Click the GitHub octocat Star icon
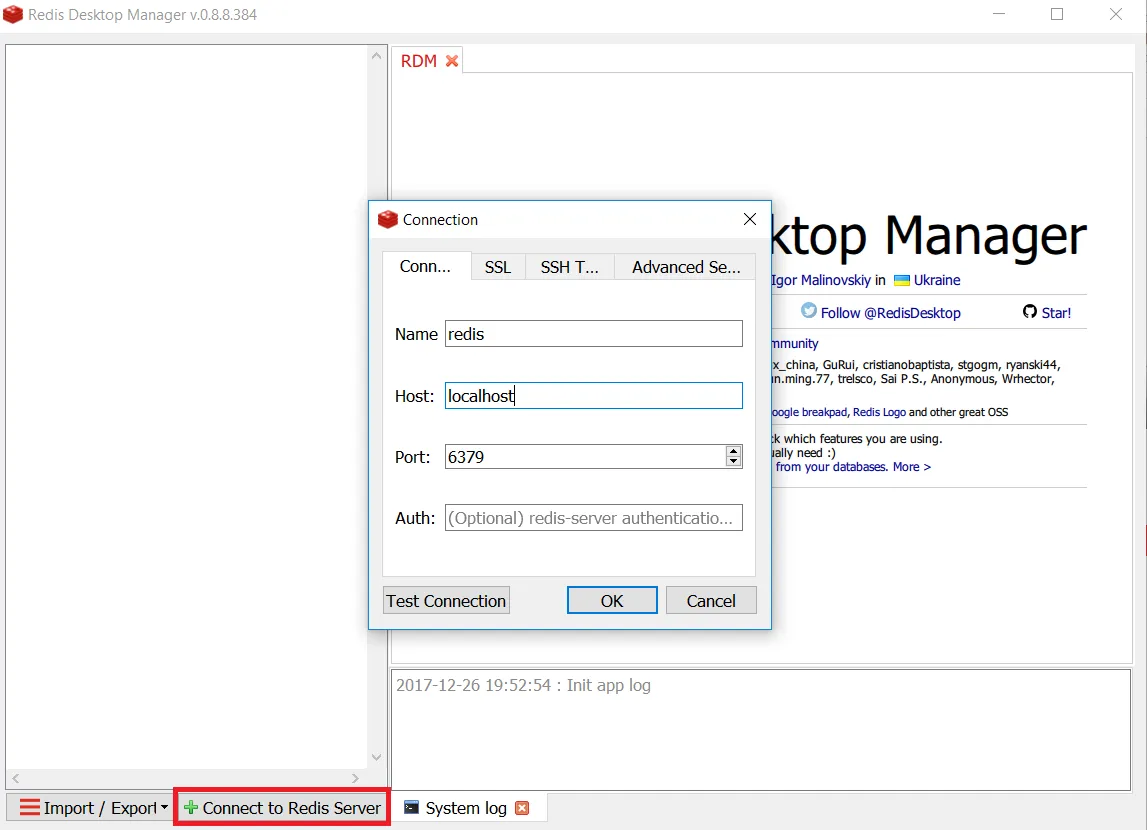Image resolution: width=1147 pixels, height=830 pixels. click(x=1030, y=312)
